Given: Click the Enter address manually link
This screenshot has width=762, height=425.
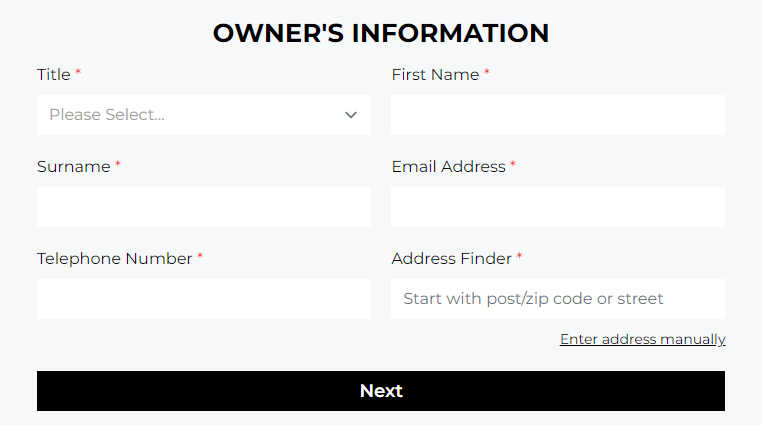Looking at the screenshot, I should tap(642, 339).
